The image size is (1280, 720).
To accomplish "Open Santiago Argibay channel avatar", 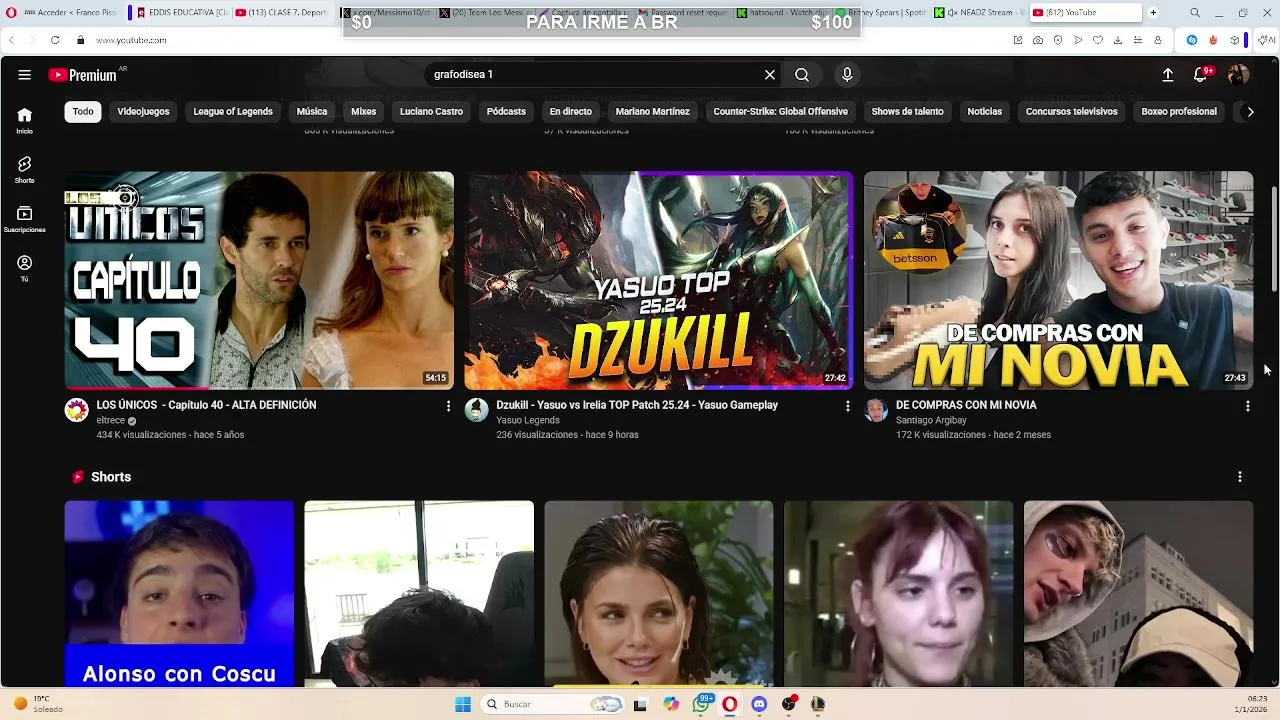I will (x=876, y=410).
